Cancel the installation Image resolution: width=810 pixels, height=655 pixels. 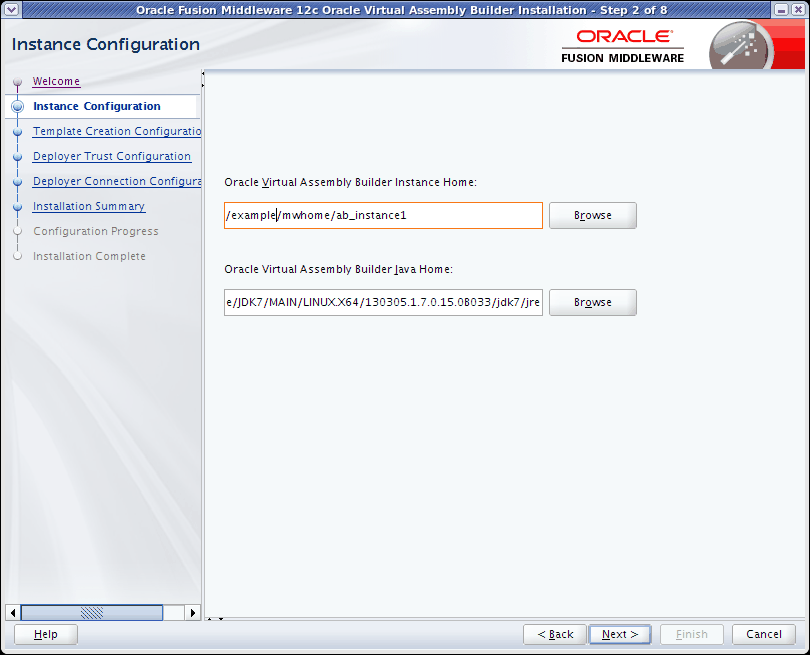point(764,634)
